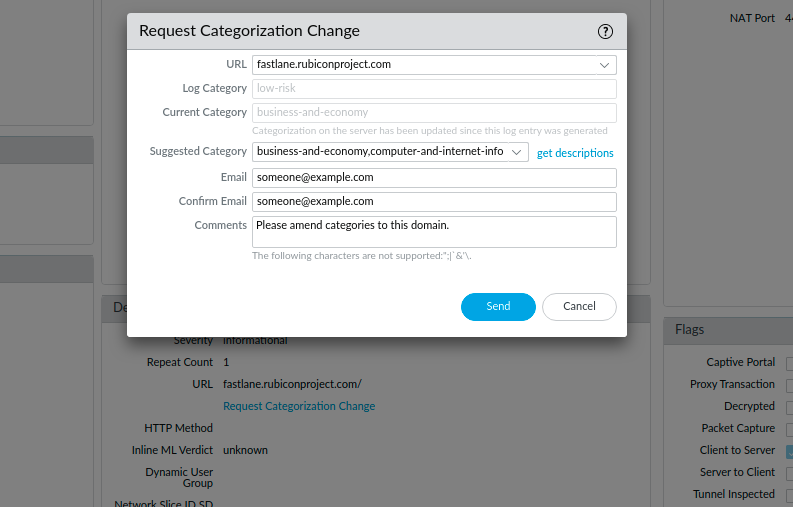Focus the Confirm Email field

(433, 202)
